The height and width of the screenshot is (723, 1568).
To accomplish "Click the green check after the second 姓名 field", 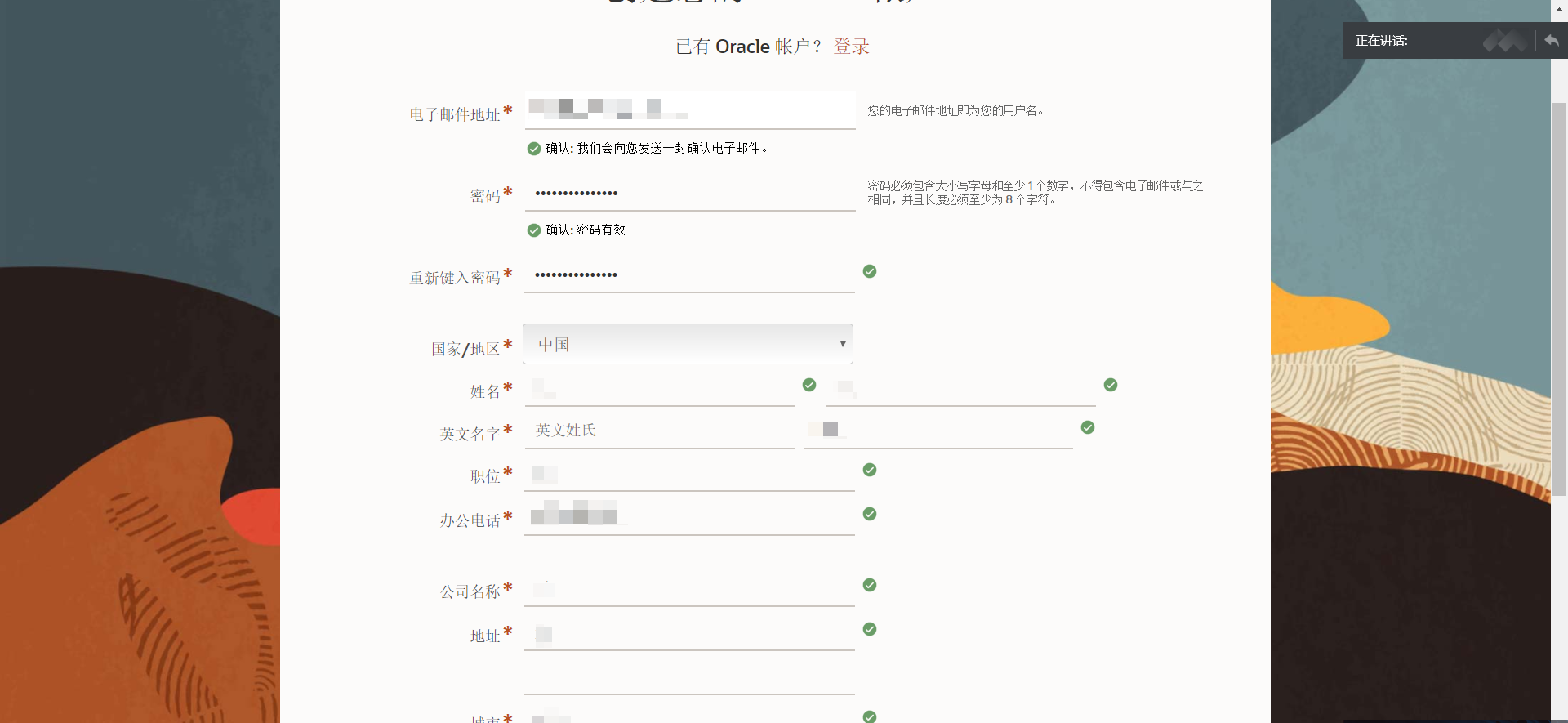I will click(1110, 385).
